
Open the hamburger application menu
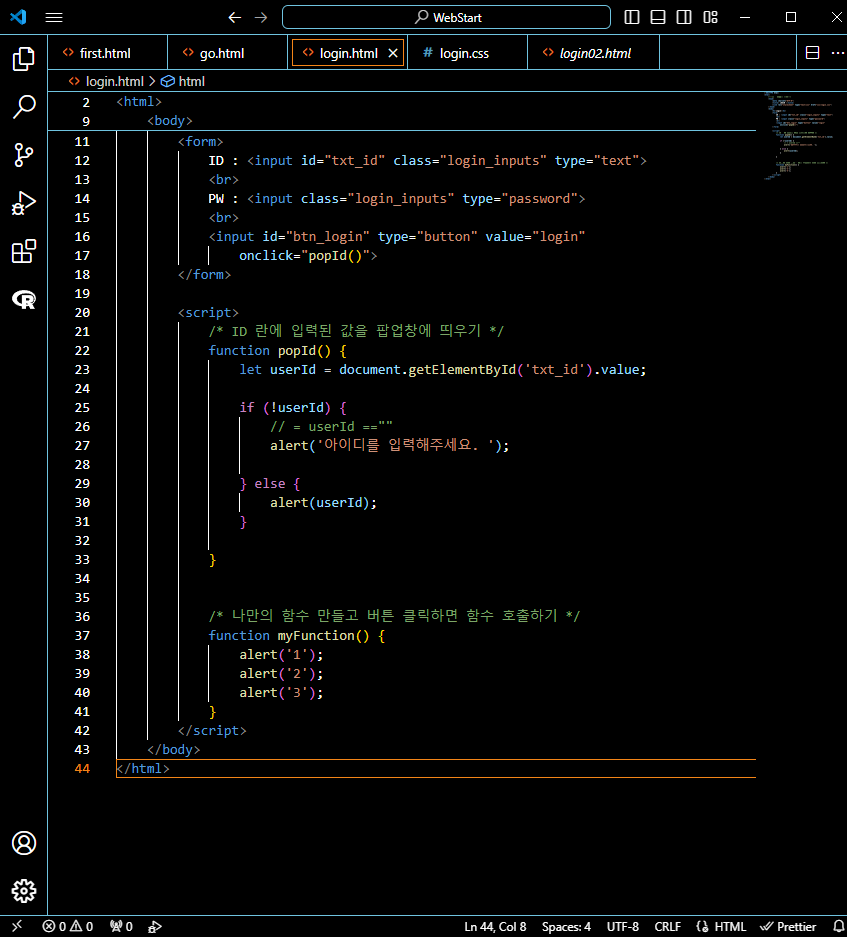coord(54,17)
